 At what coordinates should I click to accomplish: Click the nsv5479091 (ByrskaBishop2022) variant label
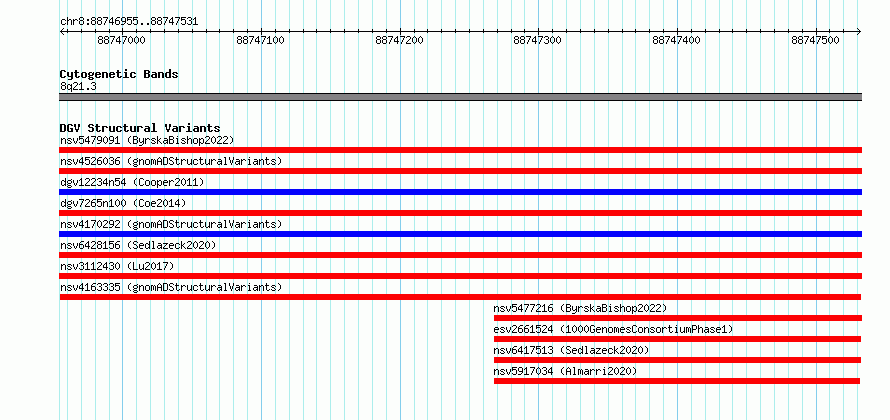point(147,140)
